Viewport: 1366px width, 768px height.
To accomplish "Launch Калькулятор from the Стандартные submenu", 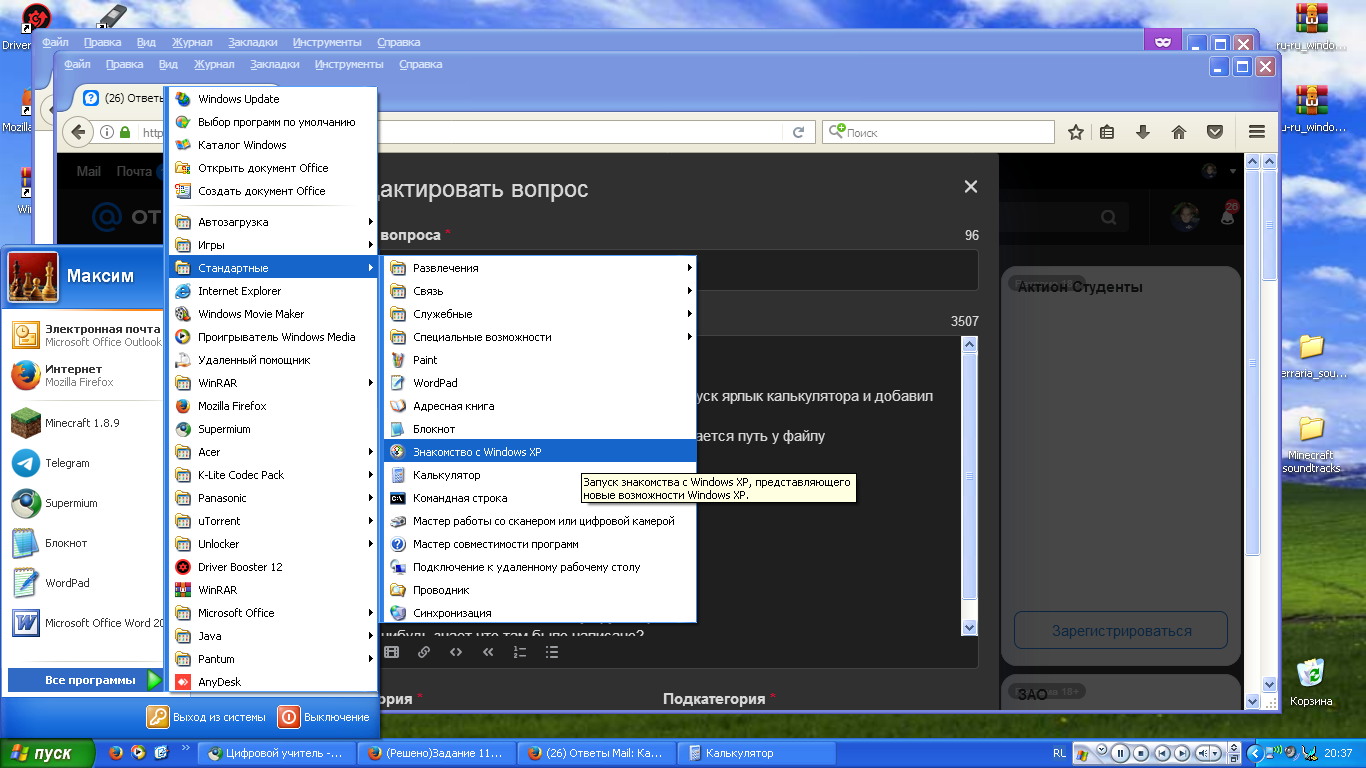I will pos(540,475).
